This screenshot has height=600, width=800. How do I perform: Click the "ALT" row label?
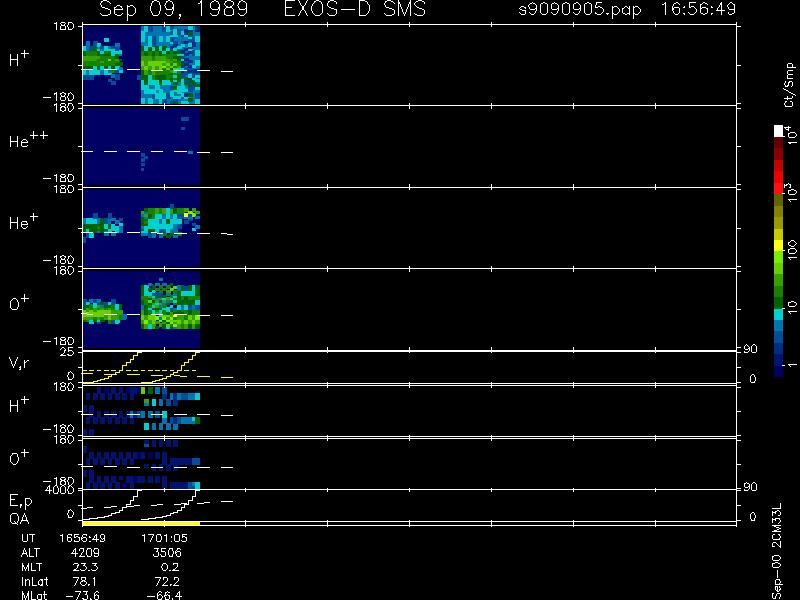point(30,553)
